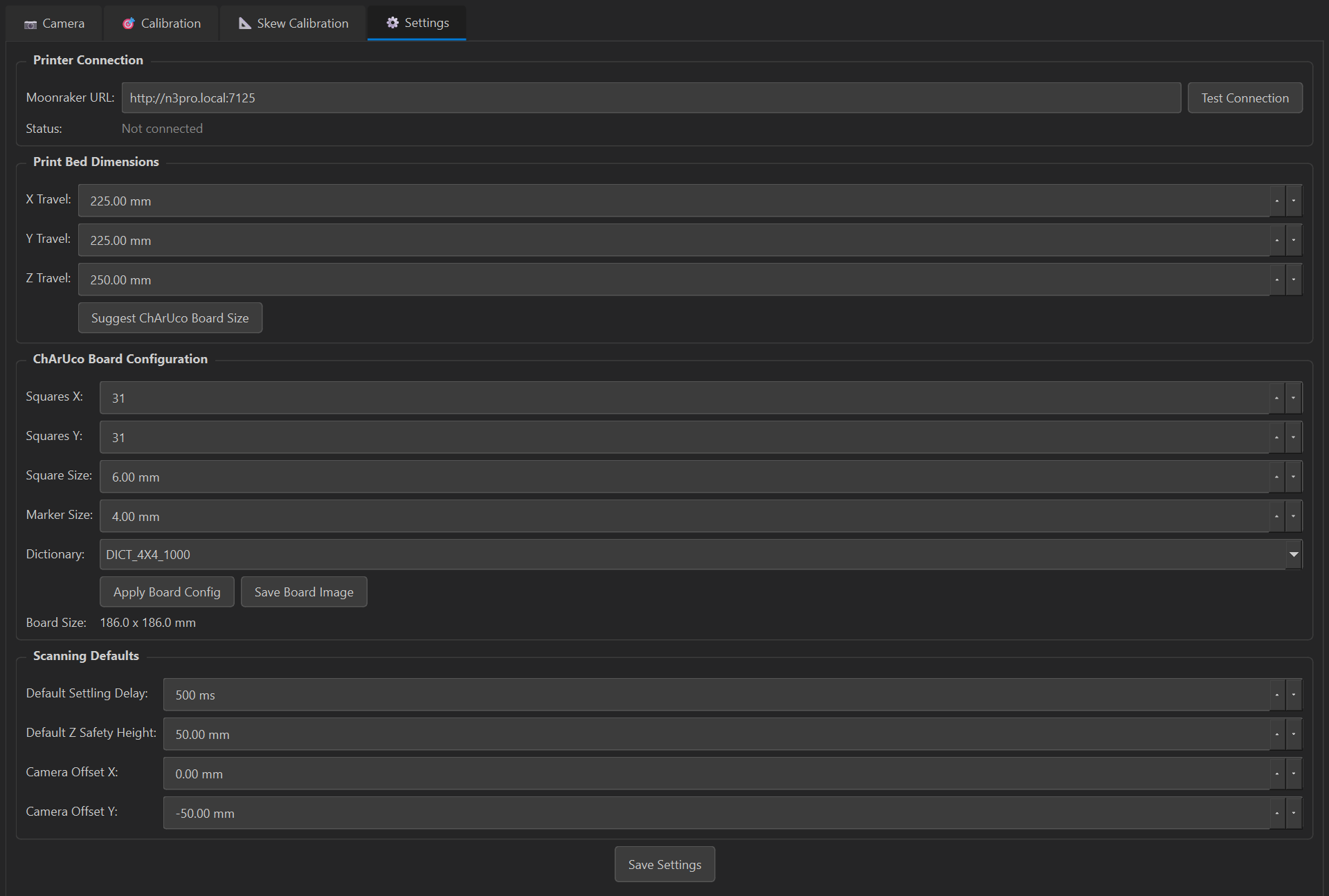Decrement Squares Y value
Image resolution: width=1329 pixels, height=896 pixels.
(x=1294, y=437)
